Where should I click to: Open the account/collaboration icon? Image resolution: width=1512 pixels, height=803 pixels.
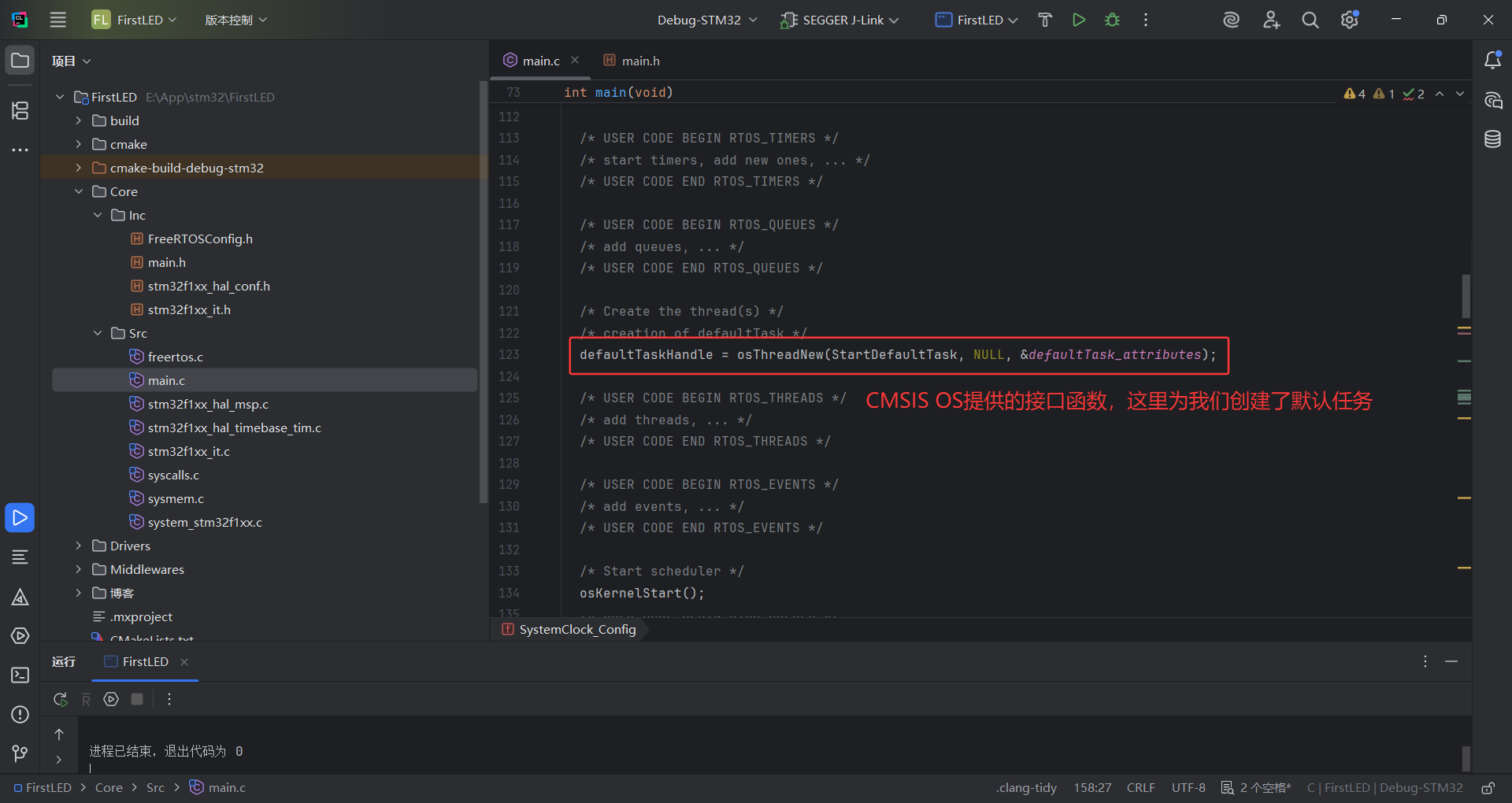[x=1271, y=20]
